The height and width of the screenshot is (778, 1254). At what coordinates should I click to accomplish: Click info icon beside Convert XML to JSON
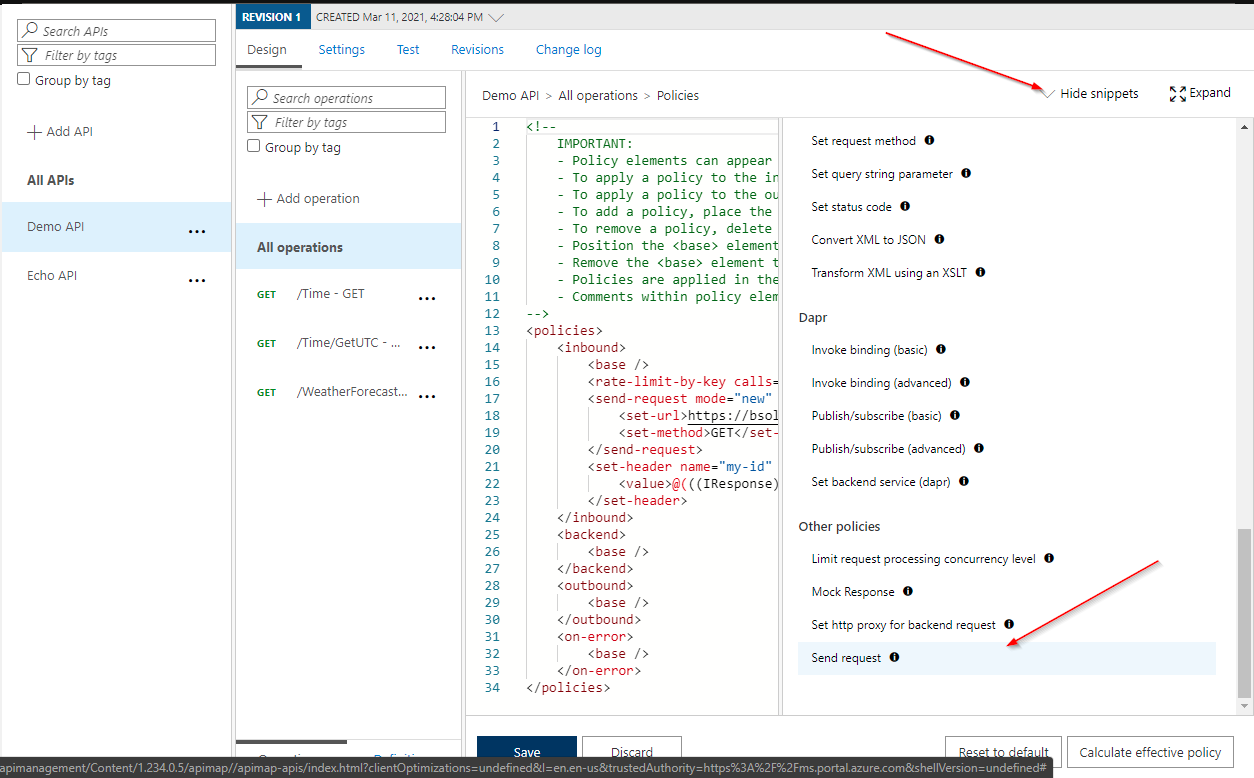pyautogui.click(x=939, y=239)
